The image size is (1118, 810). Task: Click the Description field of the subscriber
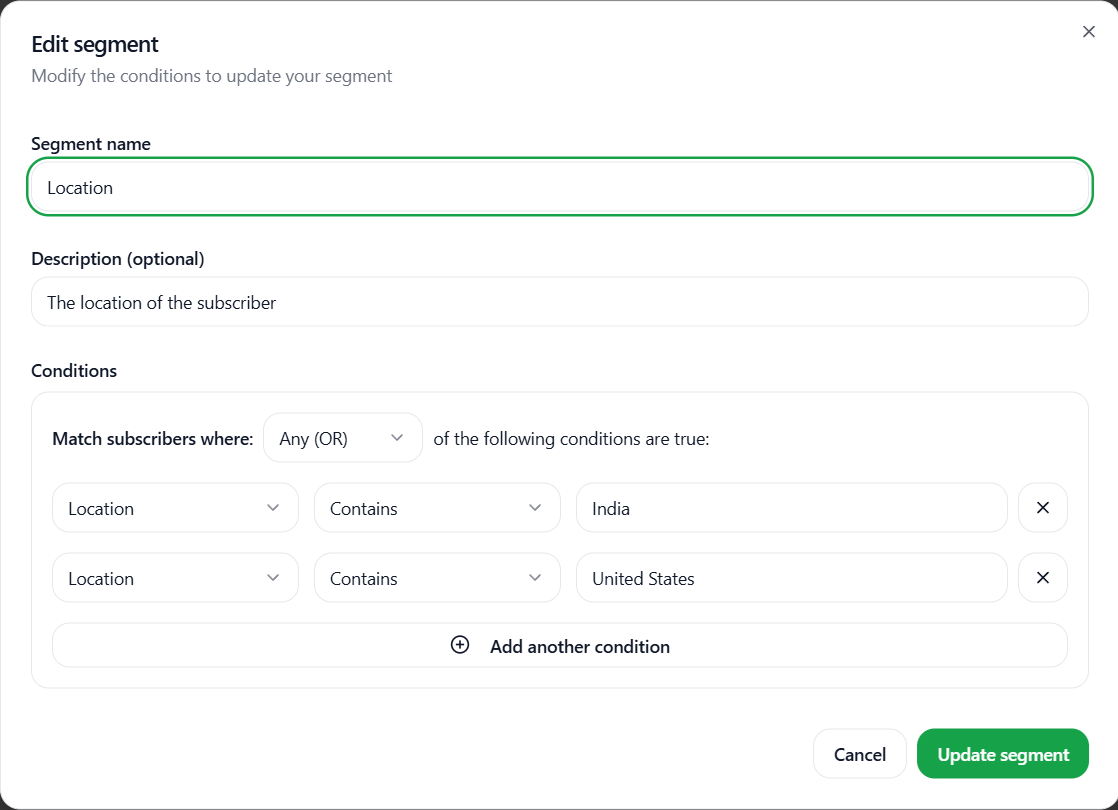[559, 301]
